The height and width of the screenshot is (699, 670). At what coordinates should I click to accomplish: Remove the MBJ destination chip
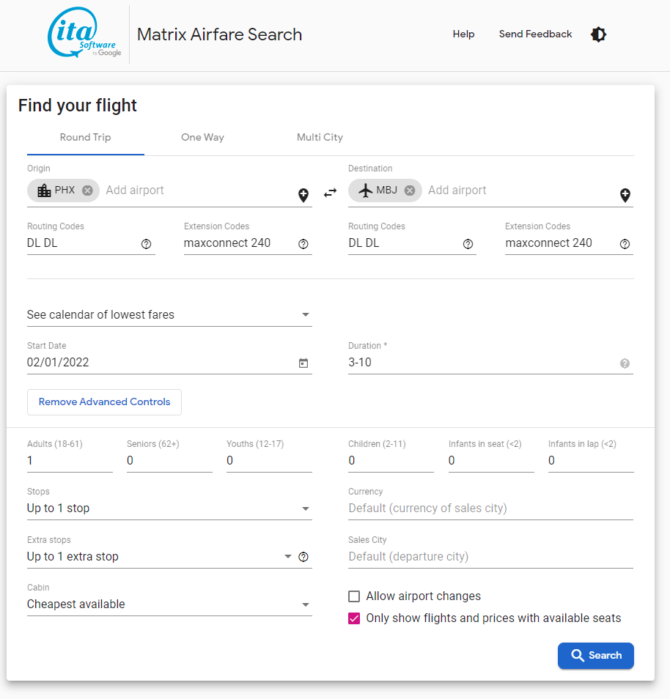[x=410, y=190]
